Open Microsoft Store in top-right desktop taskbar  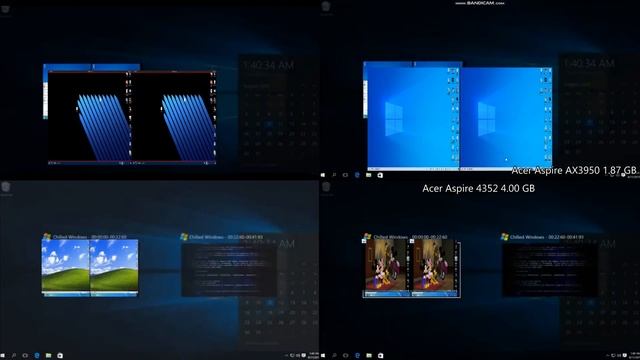click(380, 175)
